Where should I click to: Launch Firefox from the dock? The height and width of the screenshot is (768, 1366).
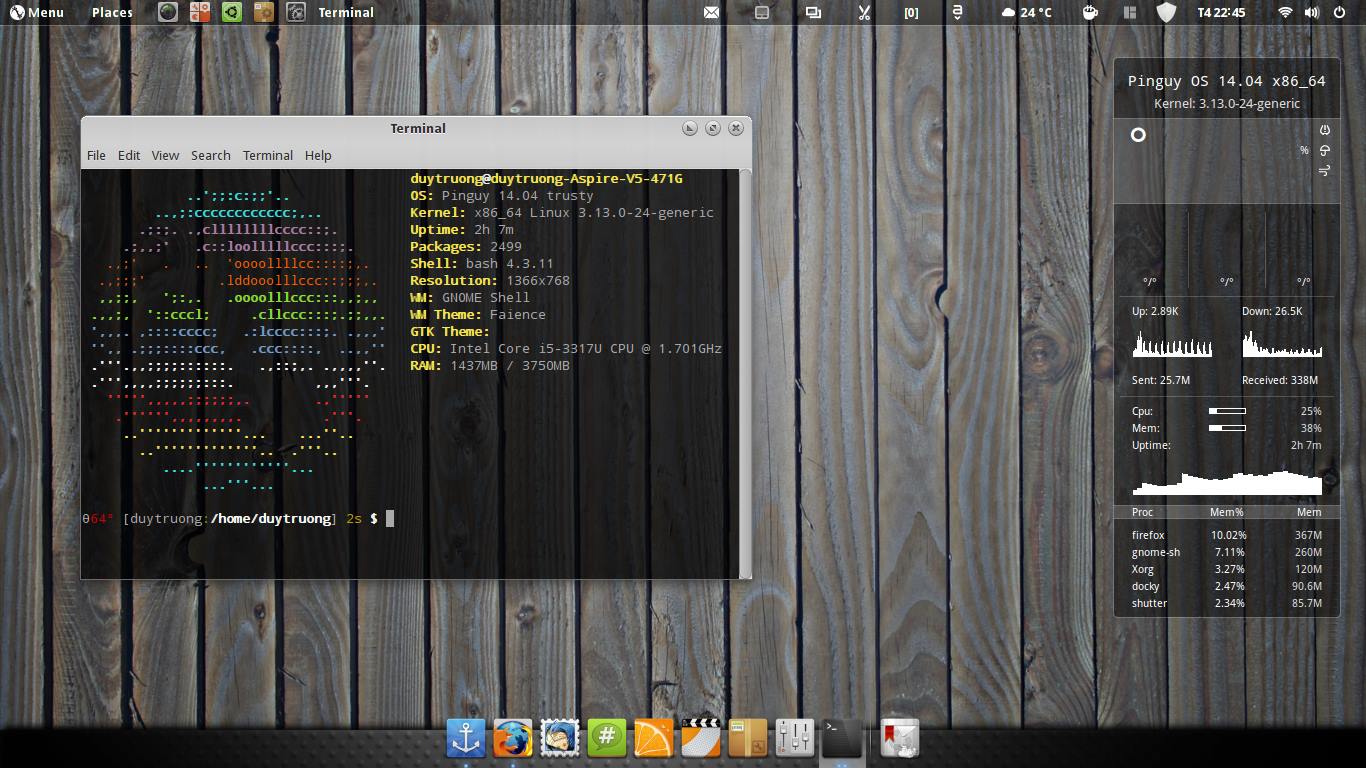pos(513,738)
